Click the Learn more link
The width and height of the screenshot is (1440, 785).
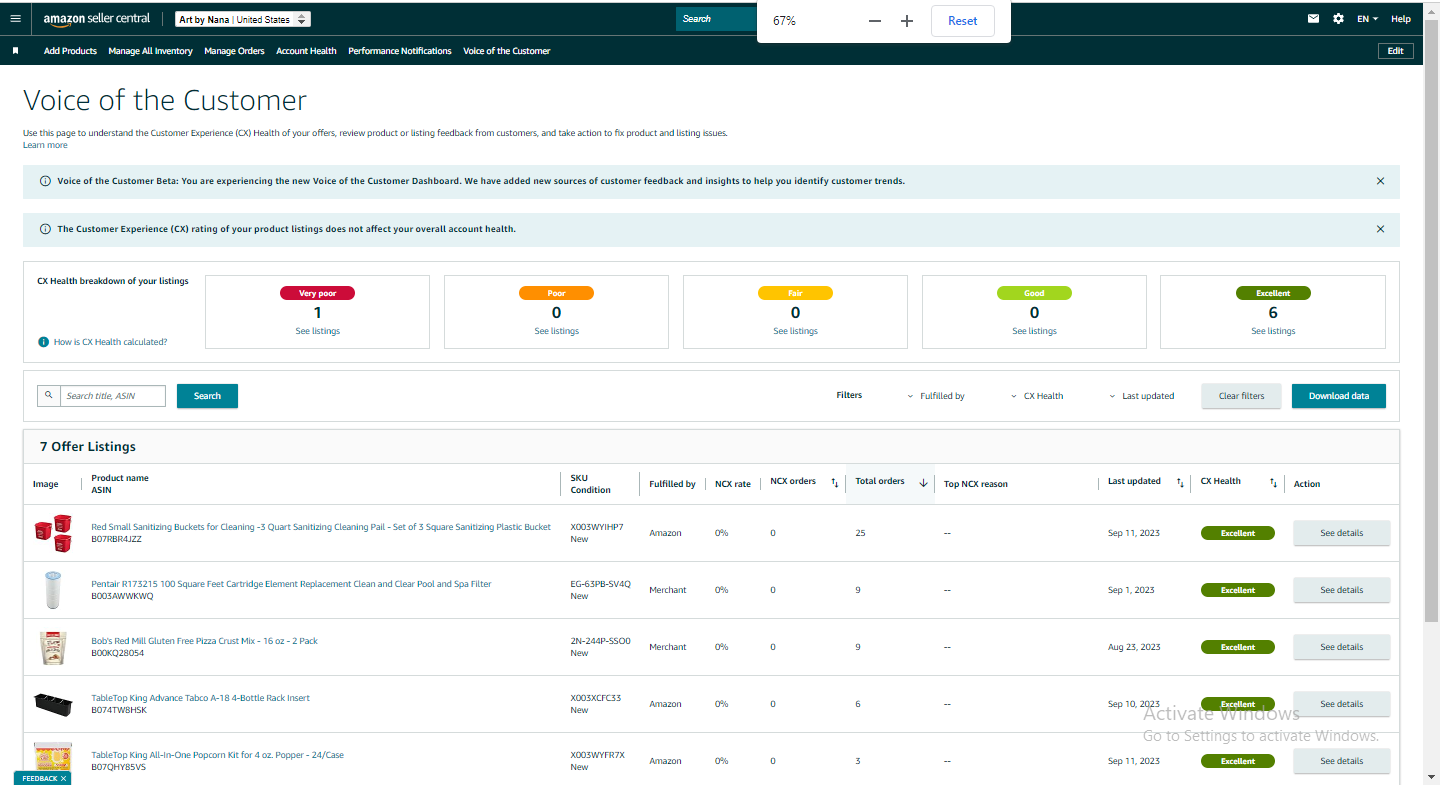(45, 145)
